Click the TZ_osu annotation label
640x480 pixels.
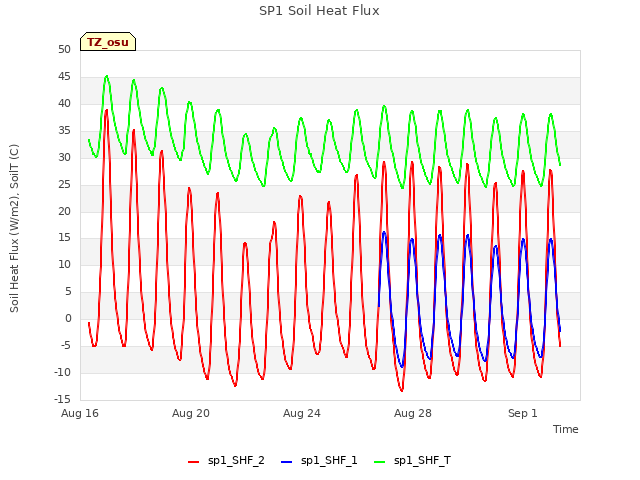pyautogui.click(x=108, y=42)
